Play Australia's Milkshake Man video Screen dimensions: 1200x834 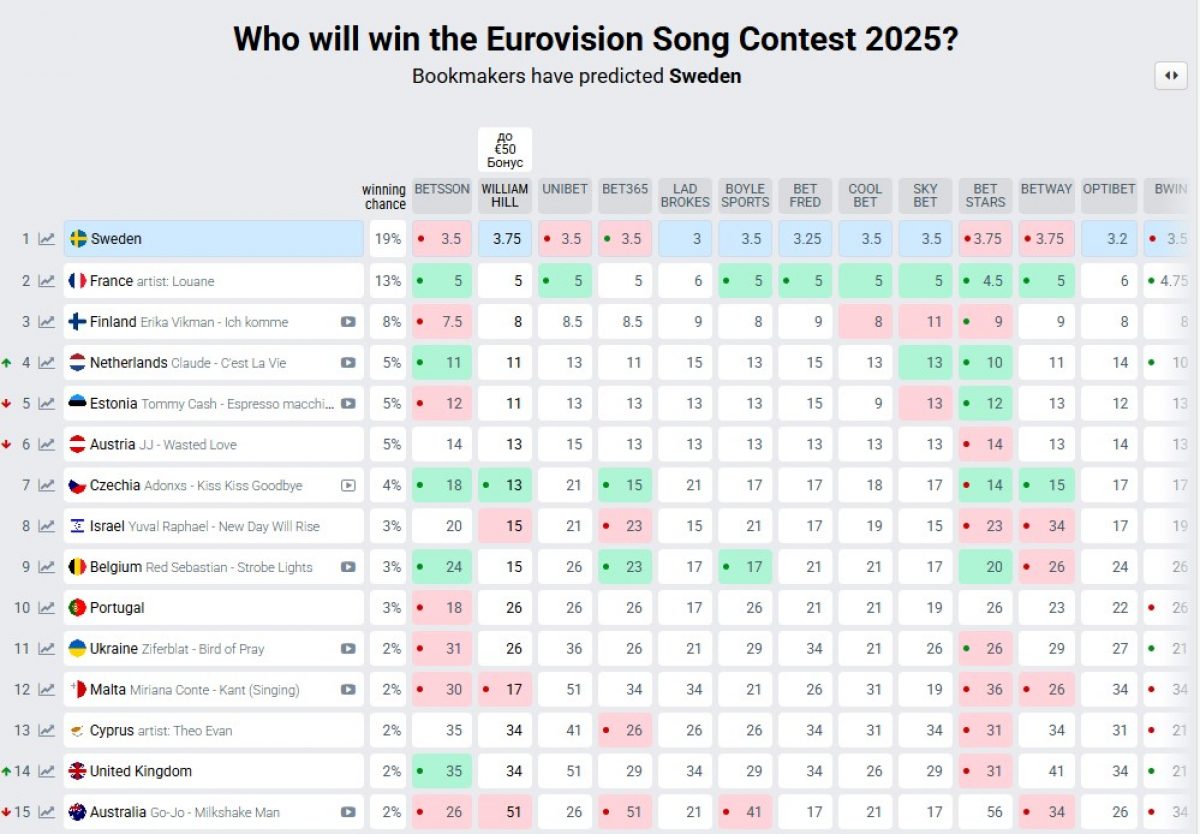[348, 812]
